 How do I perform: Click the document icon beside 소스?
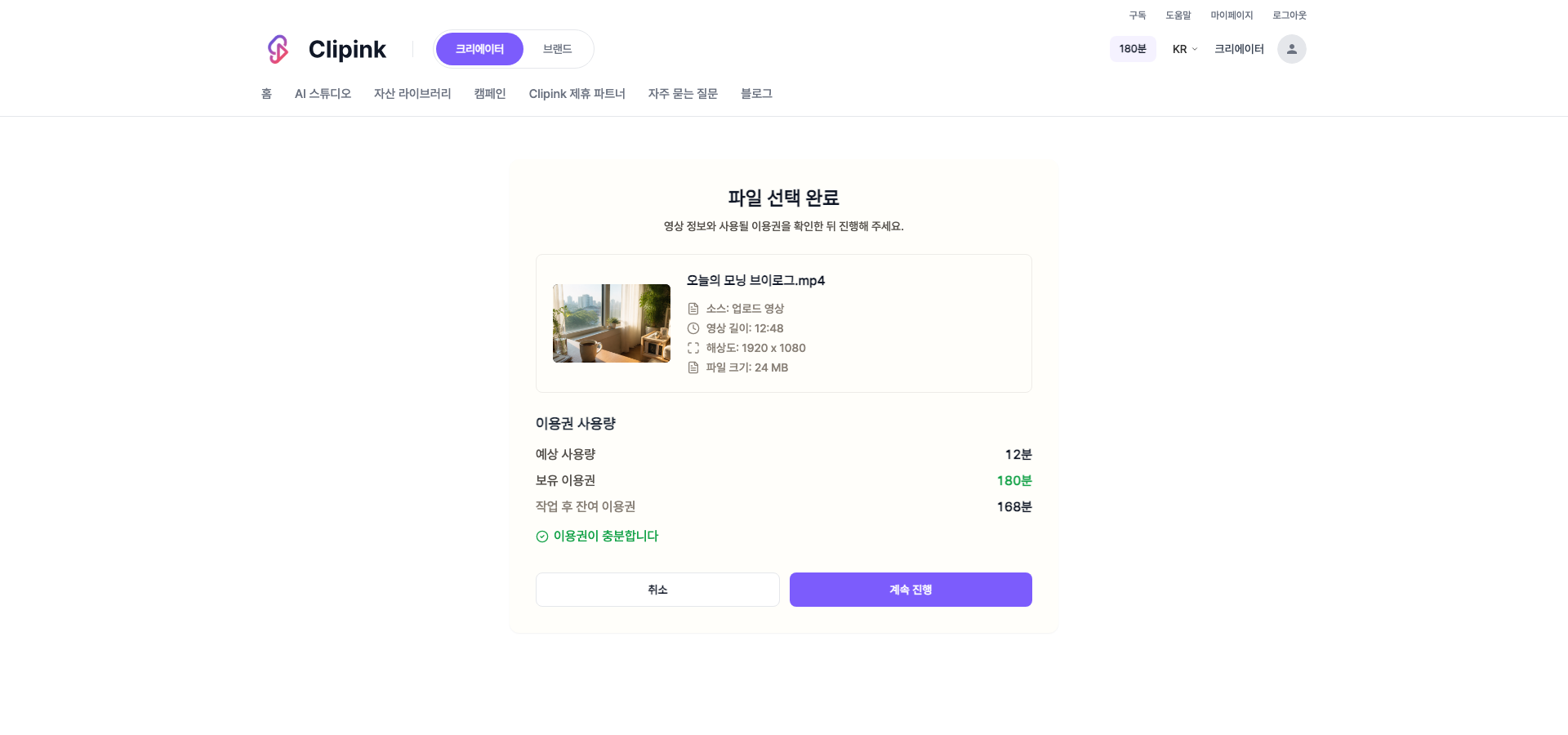click(693, 309)
